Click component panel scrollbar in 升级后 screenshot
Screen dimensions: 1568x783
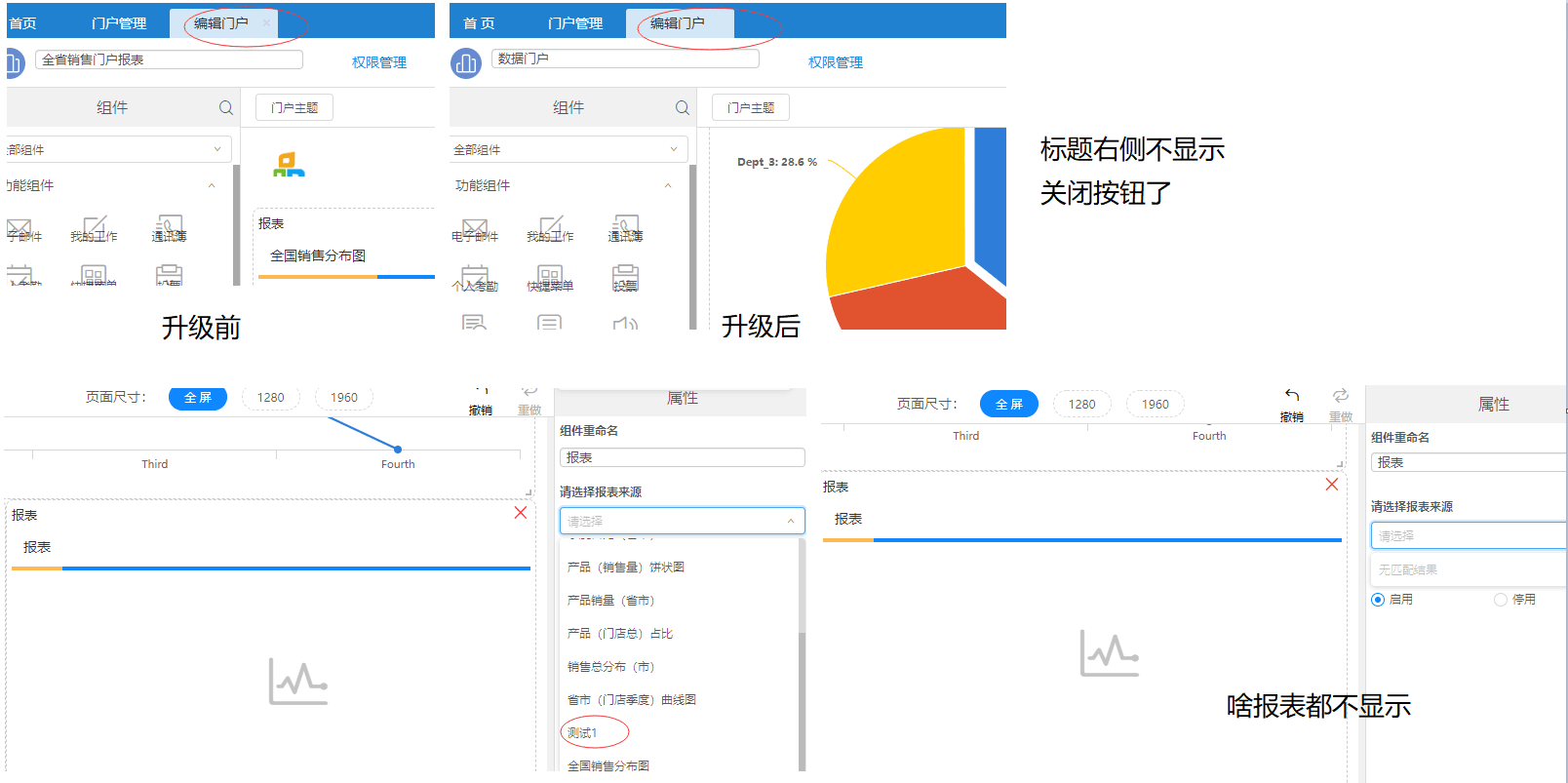point(693,246)
